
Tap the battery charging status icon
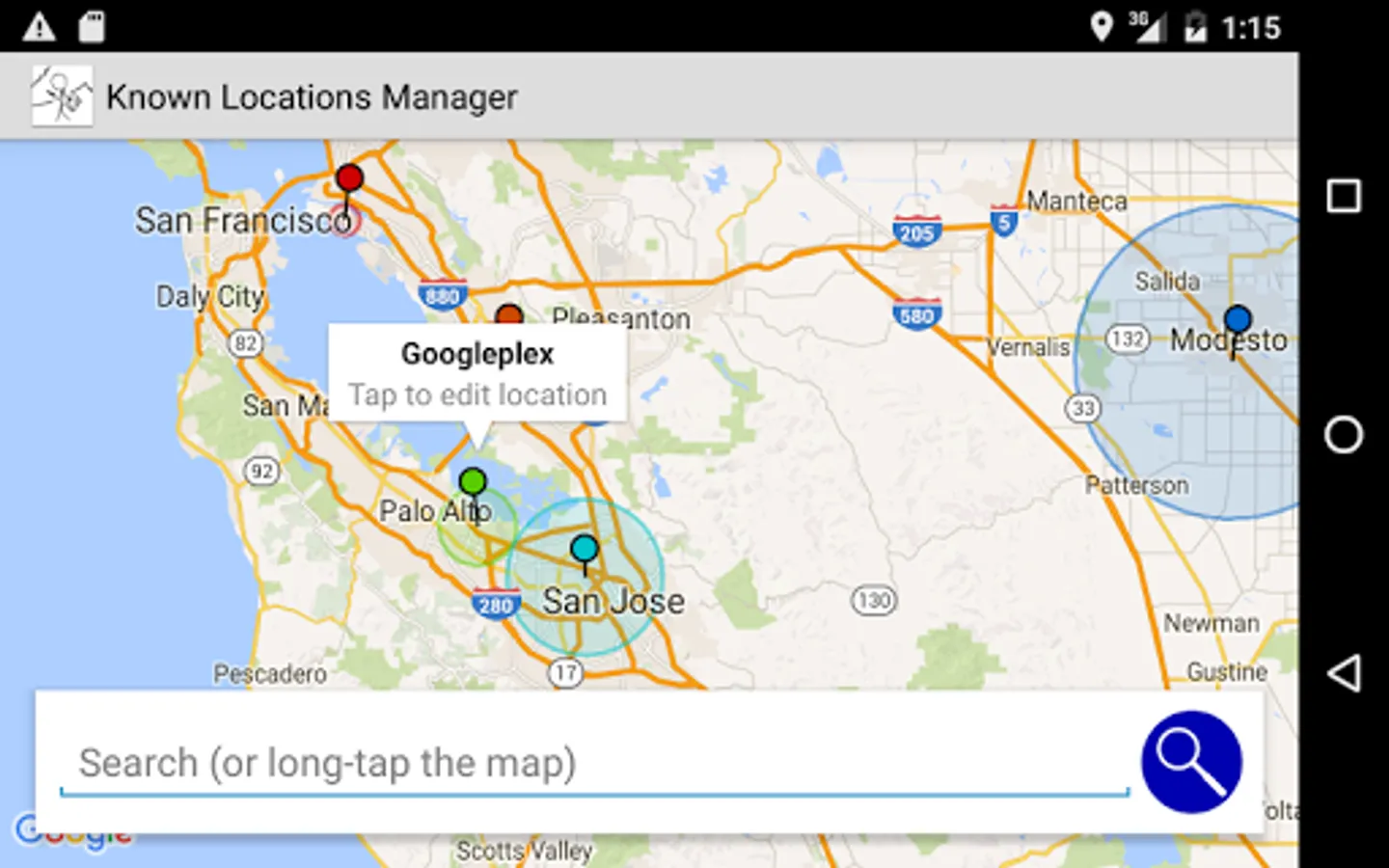point(1195,26)
